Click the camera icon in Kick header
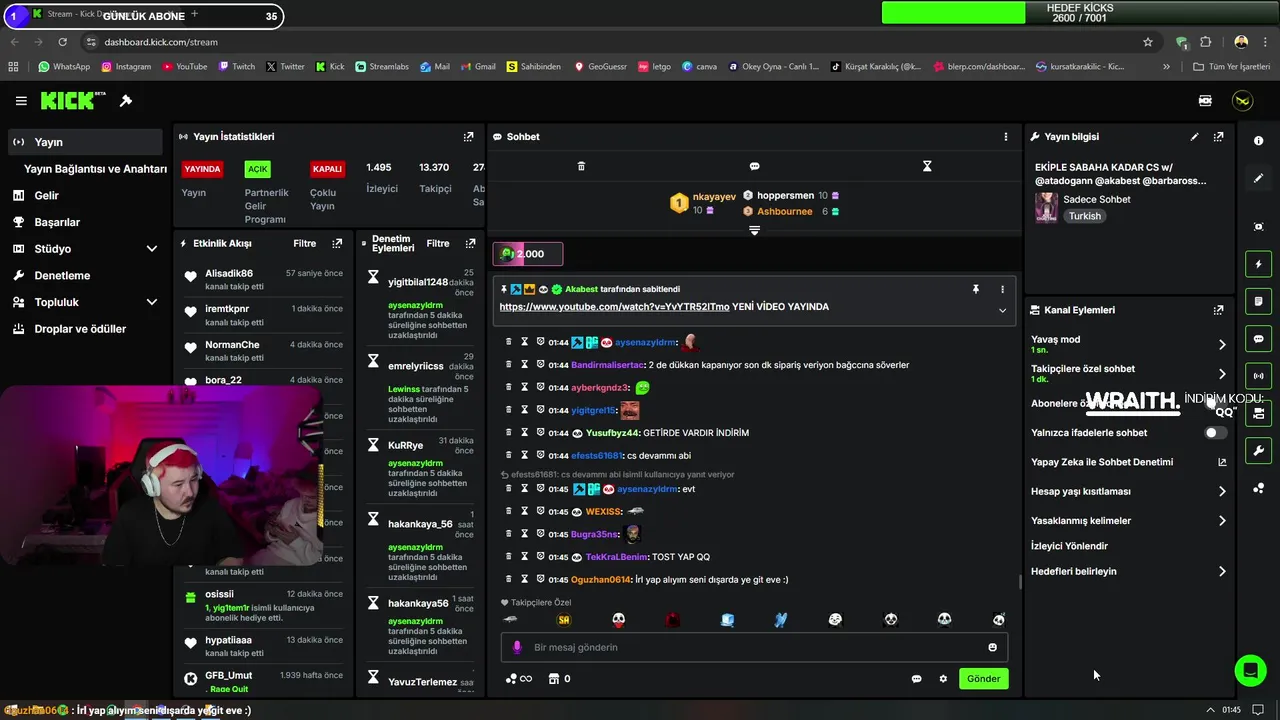This screenshot has width=1280, height=720. click(1205, 101)
